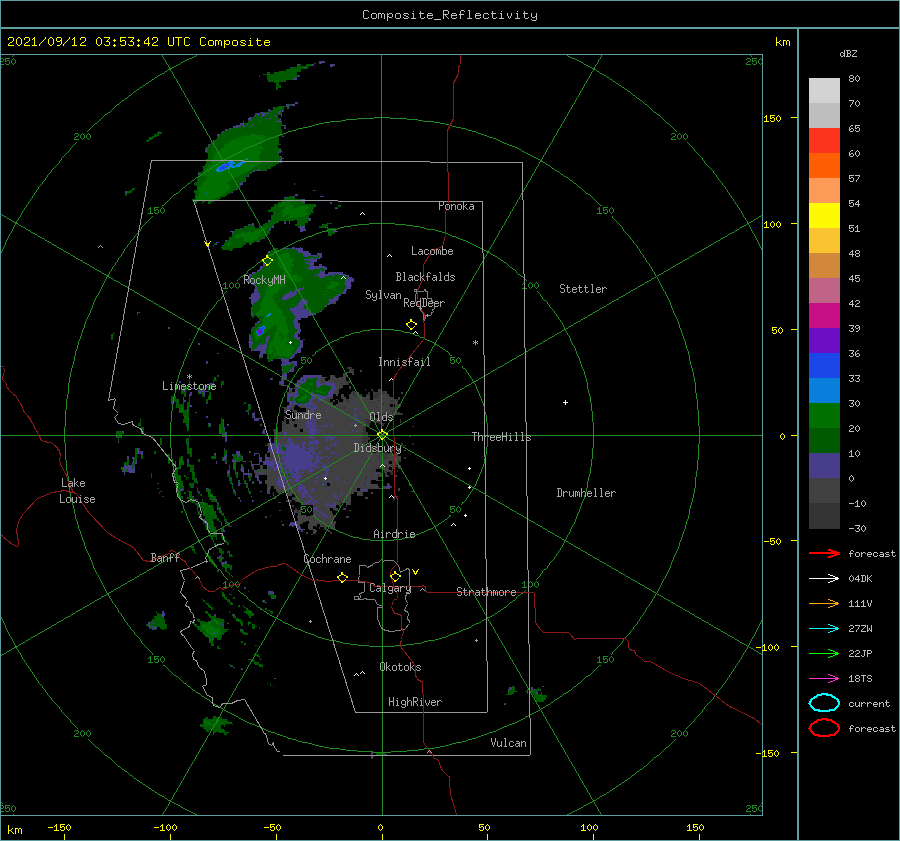Click the Airdrie city label
Screen dimensions: 900x841
(394, 534)
